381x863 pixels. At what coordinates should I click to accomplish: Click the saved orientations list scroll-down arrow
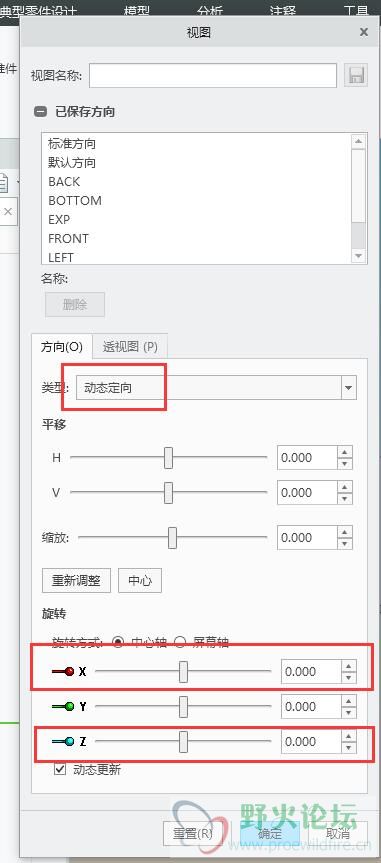click(x=359, y=256)
